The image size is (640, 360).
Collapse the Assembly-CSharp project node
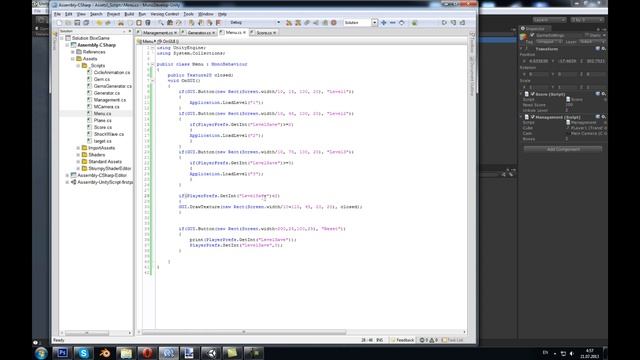point(67,45)
